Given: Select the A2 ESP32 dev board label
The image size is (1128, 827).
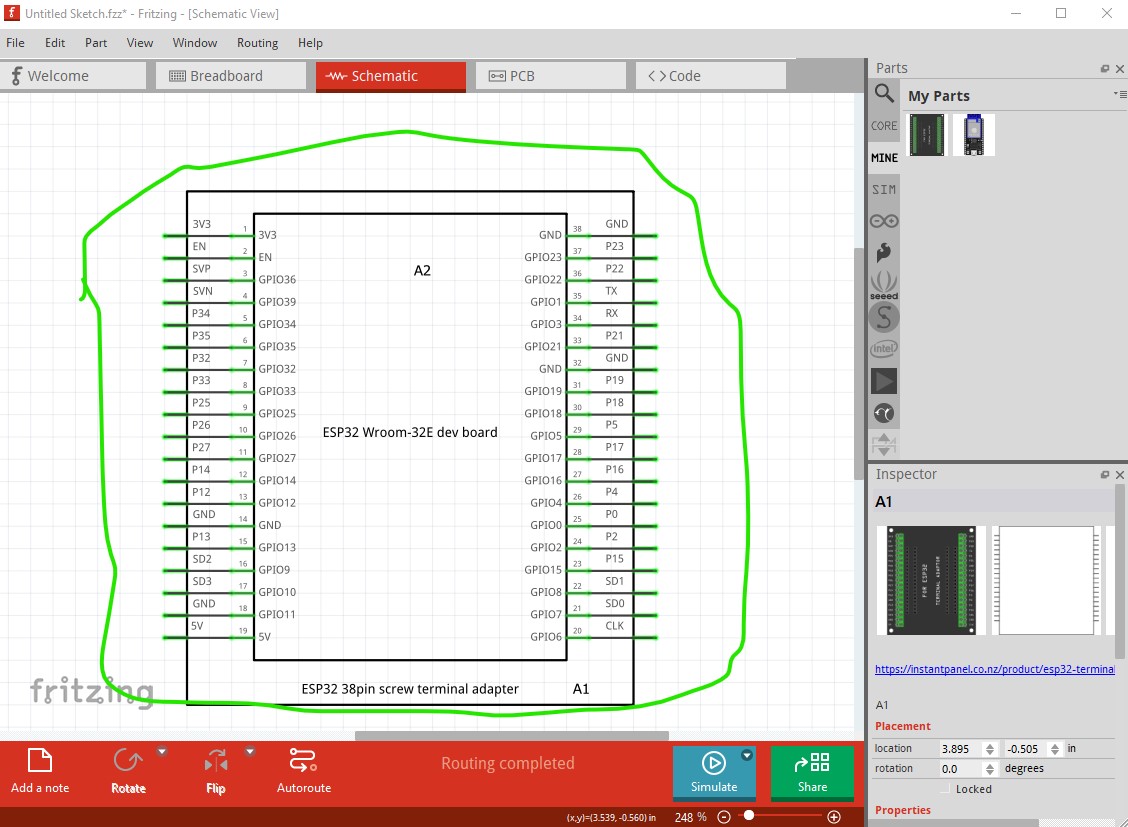Looking at the screenshot, I should coord(422,270).
